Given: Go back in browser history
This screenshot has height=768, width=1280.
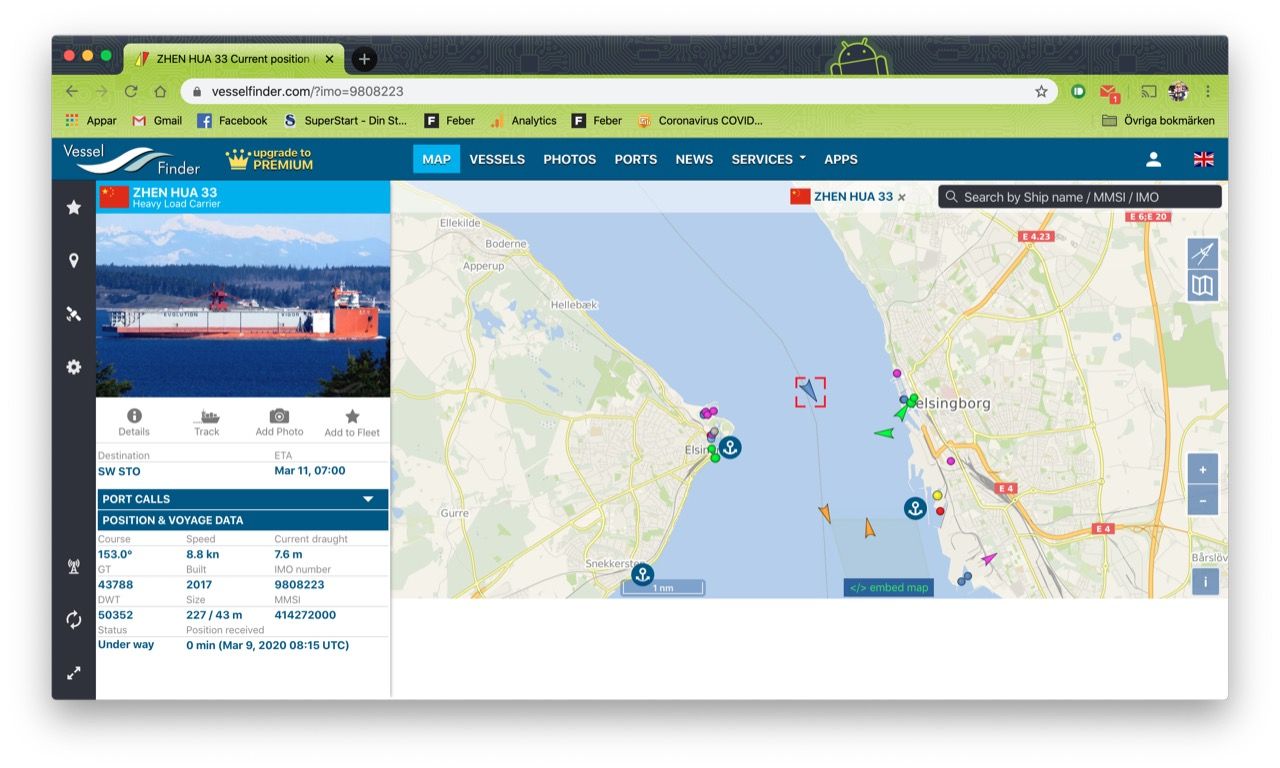Looking at the screenshot, I should coord(72,91).
